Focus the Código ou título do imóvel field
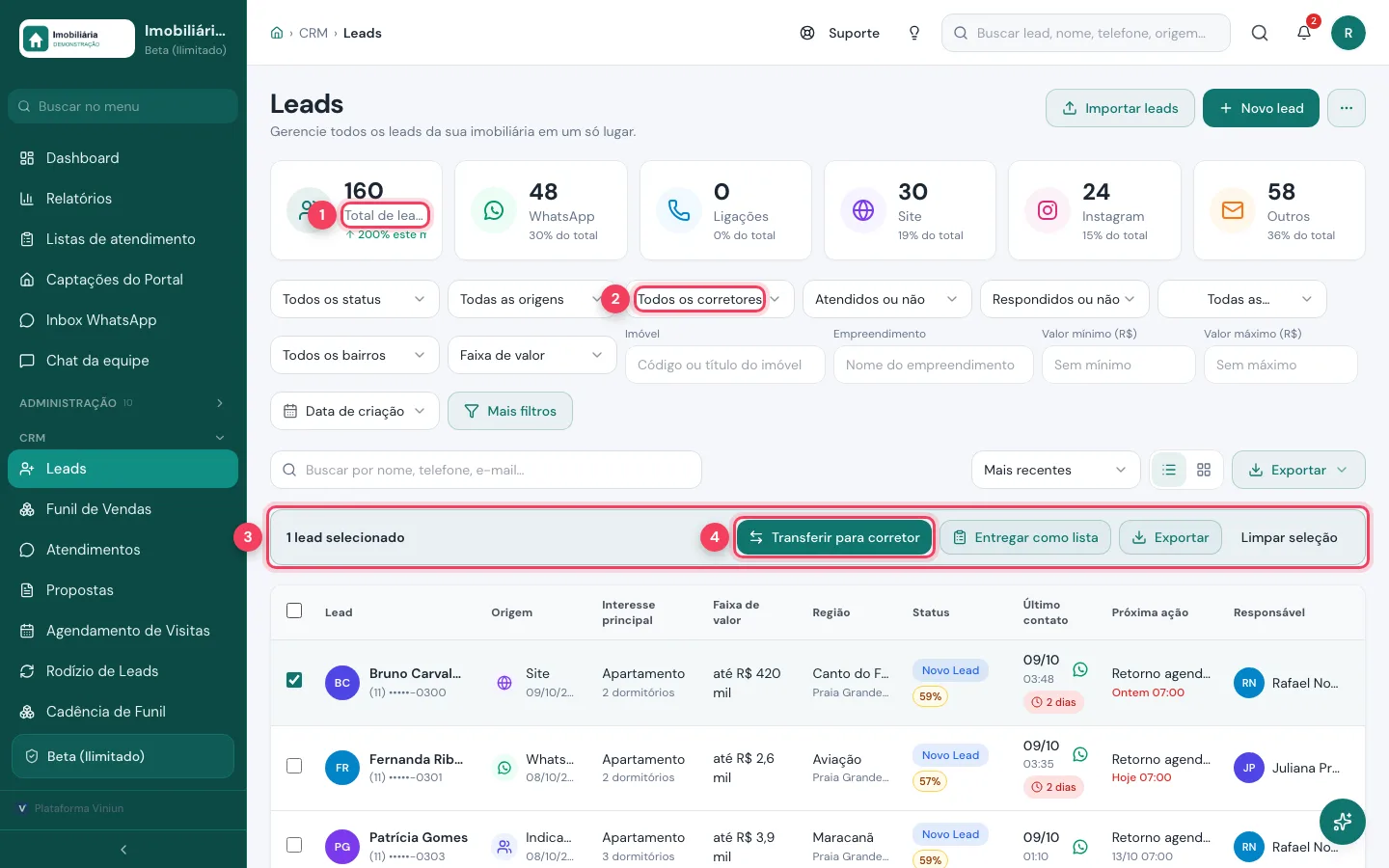 pyautogui.click(x=725, y=365)
